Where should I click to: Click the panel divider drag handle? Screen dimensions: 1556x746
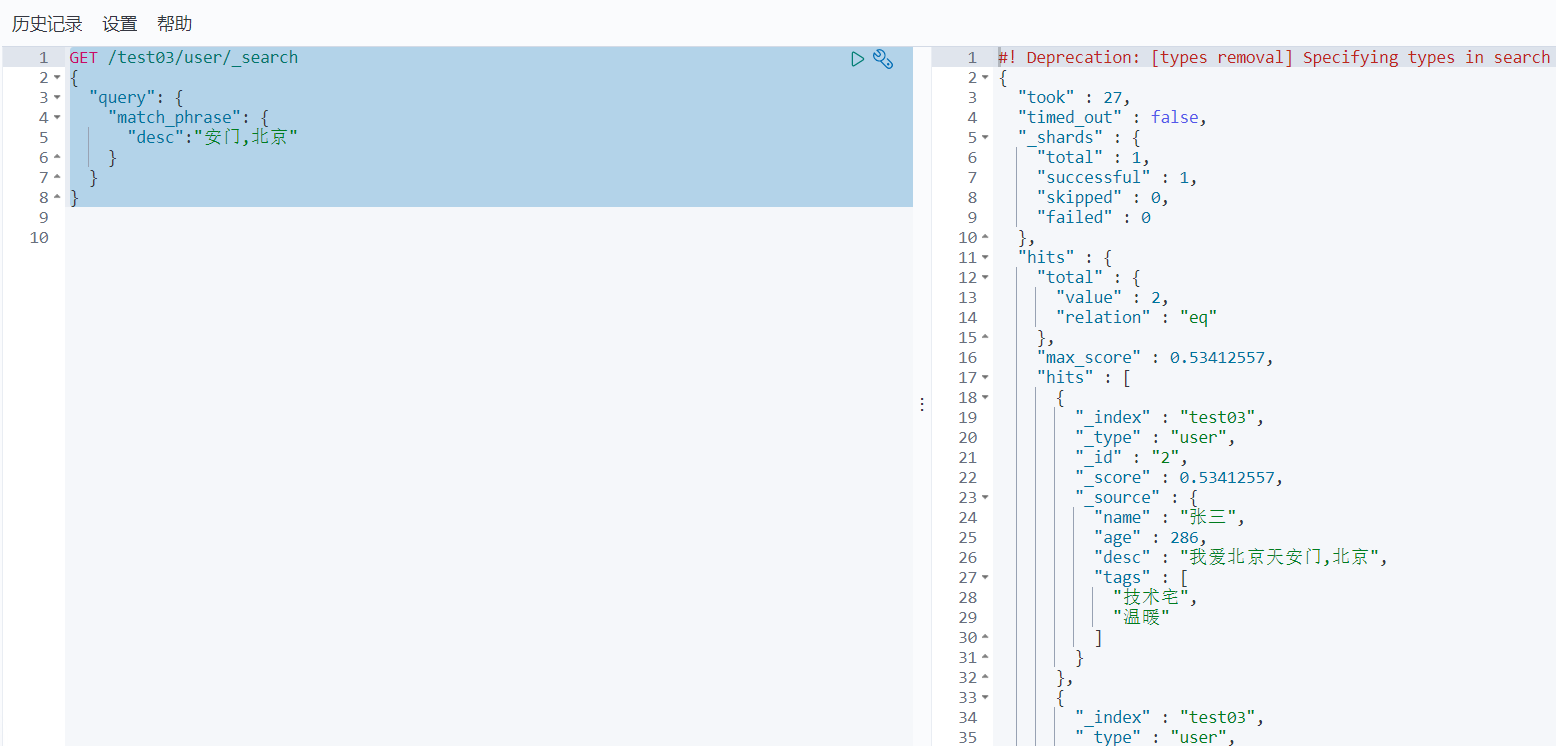point(922,404)
